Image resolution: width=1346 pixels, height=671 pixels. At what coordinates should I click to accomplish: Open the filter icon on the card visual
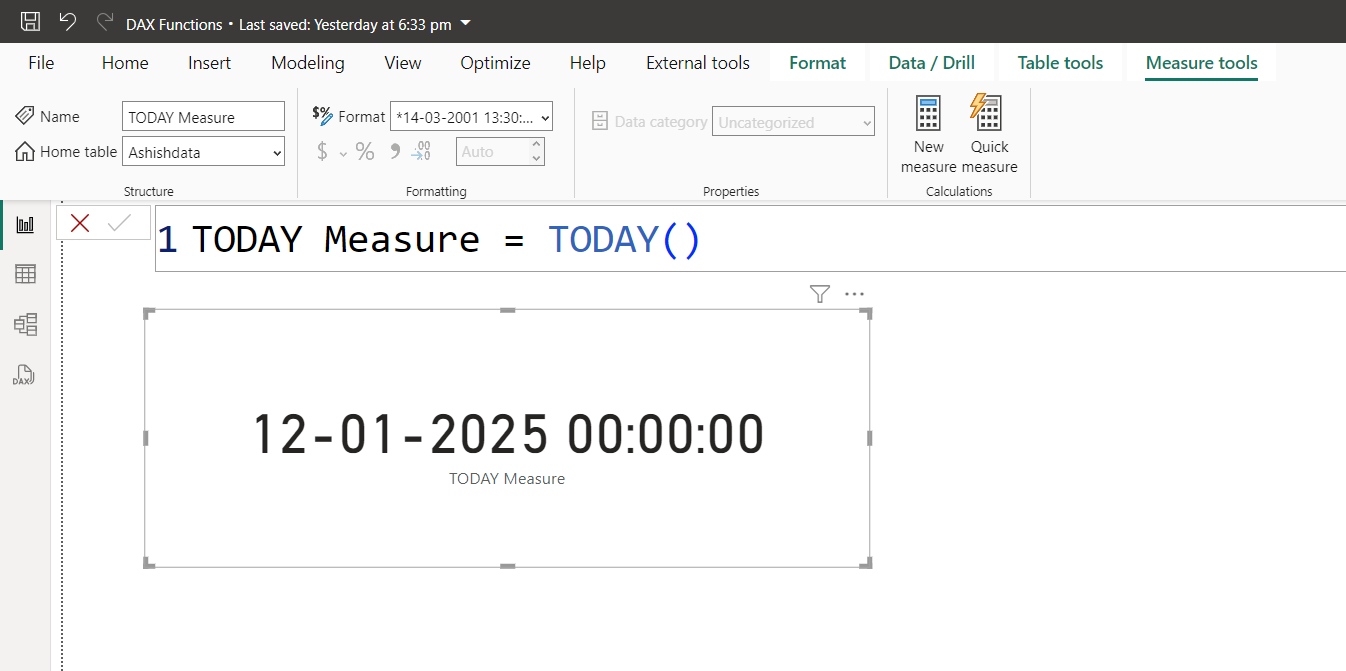[x=819, y=293]
